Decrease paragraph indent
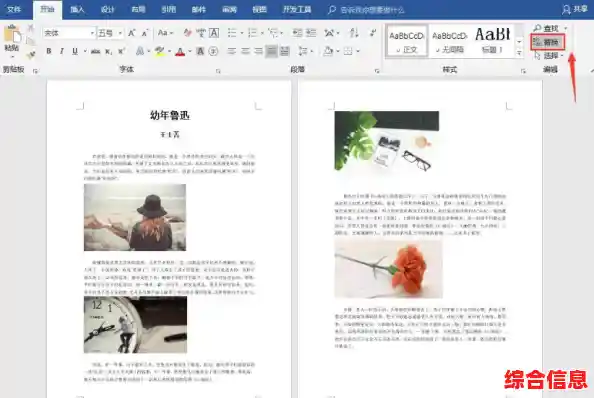The image size is (594, 398). tap(297, 33)
